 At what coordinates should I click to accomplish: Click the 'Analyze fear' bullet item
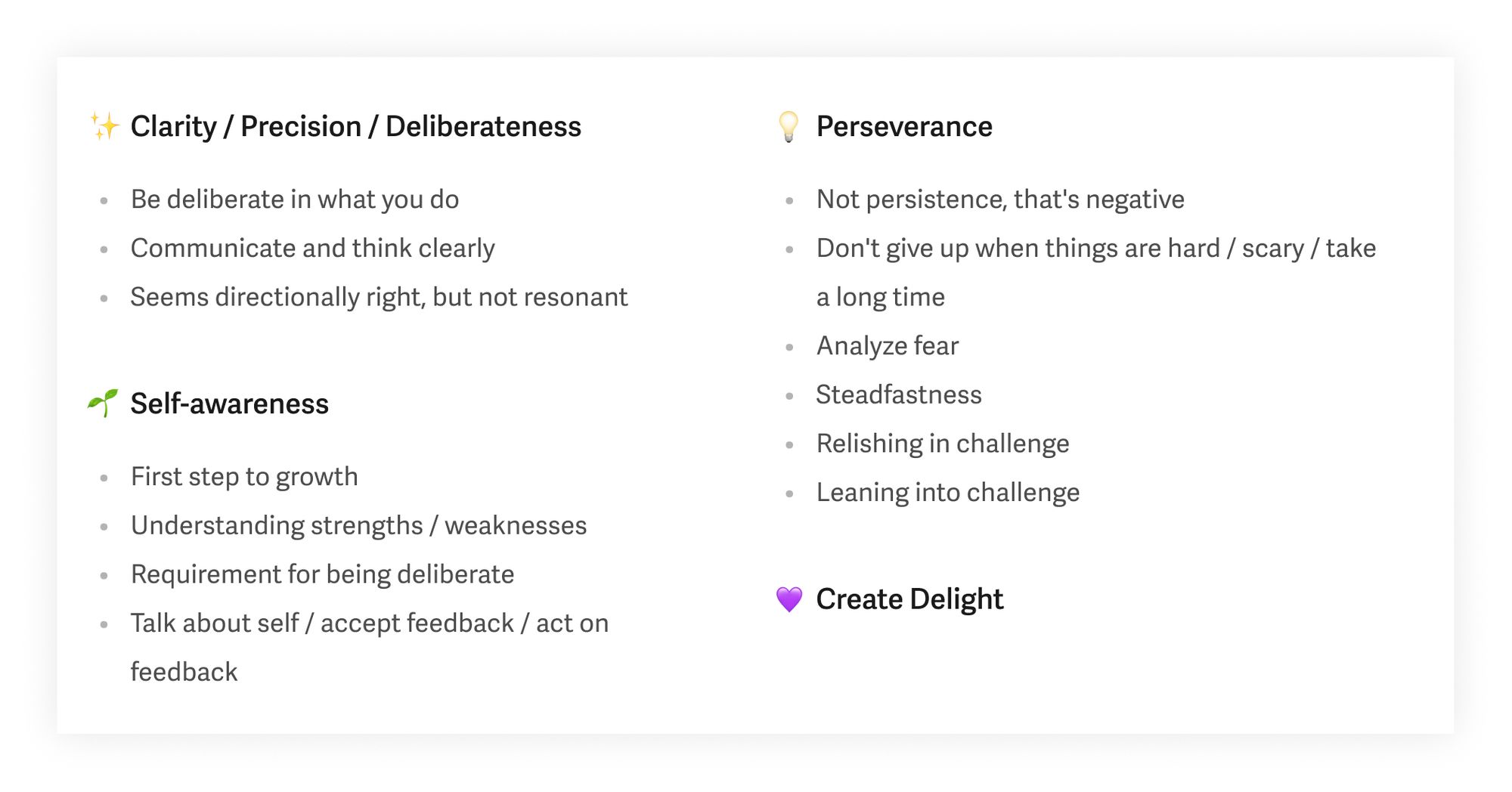(888, 346)
